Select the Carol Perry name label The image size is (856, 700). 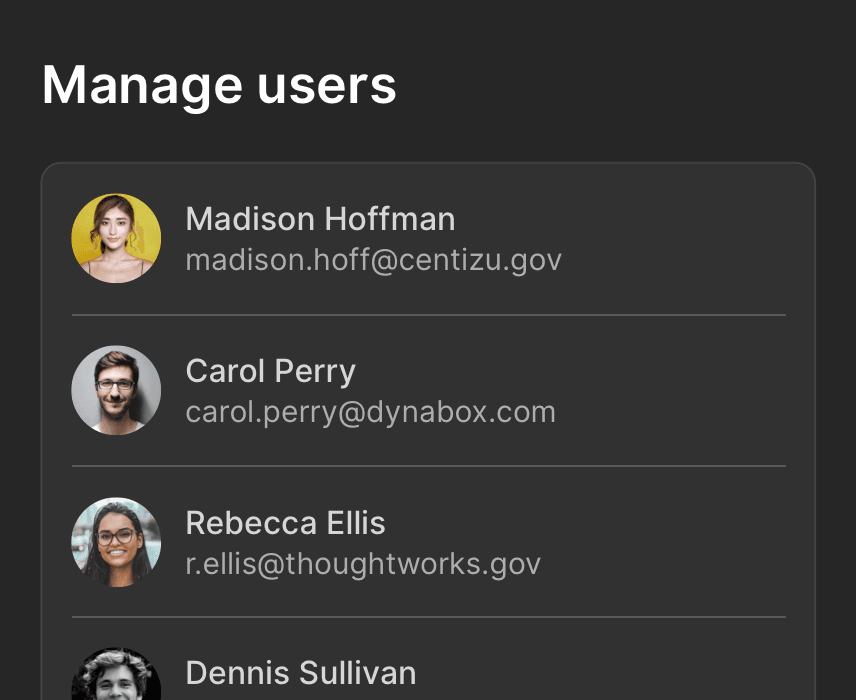pyautogui.click(x=270, y=371)
